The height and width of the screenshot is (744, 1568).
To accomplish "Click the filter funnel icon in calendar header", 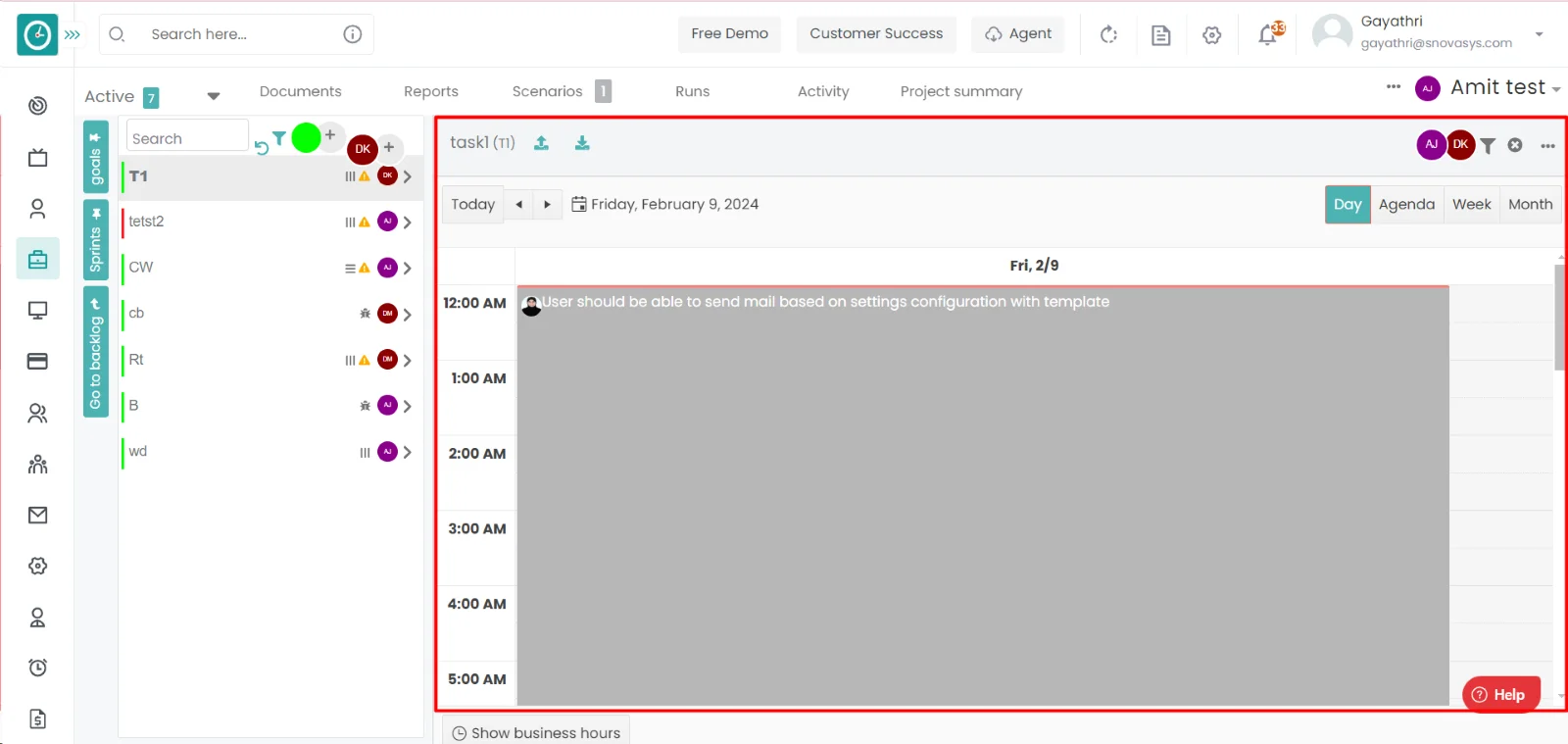I will tap(1488, 145).
